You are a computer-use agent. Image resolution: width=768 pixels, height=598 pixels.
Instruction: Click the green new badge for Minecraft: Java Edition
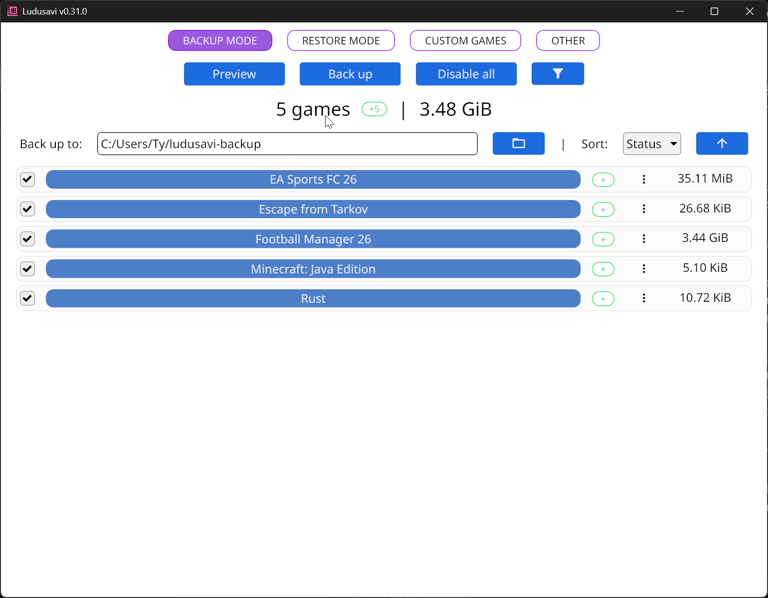pyautogui.click(x=603, y=269)
